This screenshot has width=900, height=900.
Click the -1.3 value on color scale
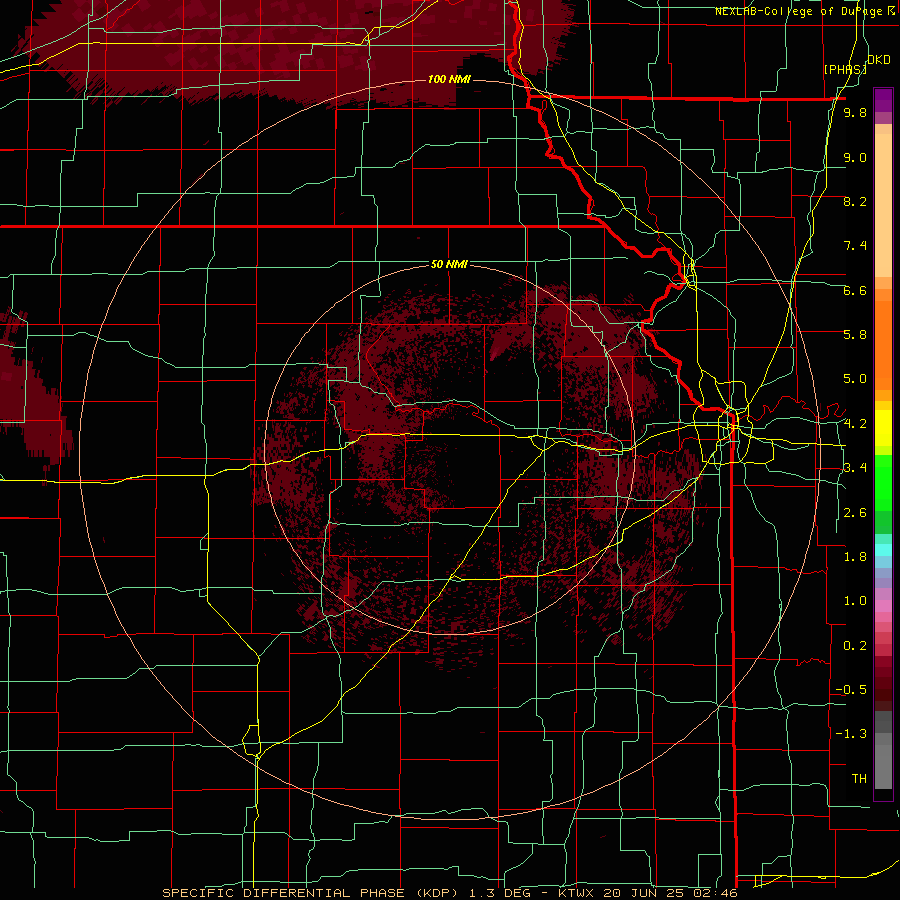pos(851,734)
